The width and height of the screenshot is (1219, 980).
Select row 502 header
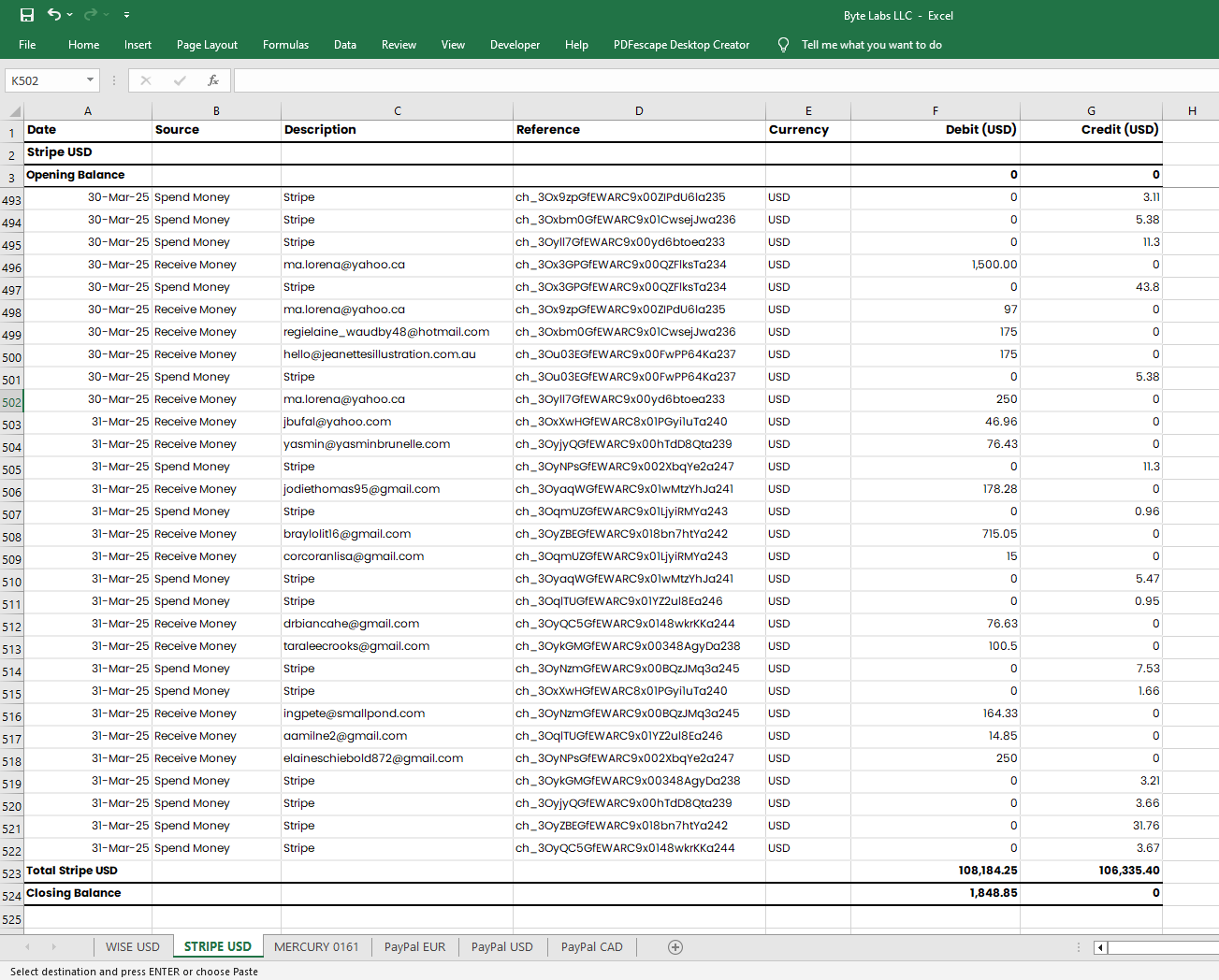tap(11, 402)
